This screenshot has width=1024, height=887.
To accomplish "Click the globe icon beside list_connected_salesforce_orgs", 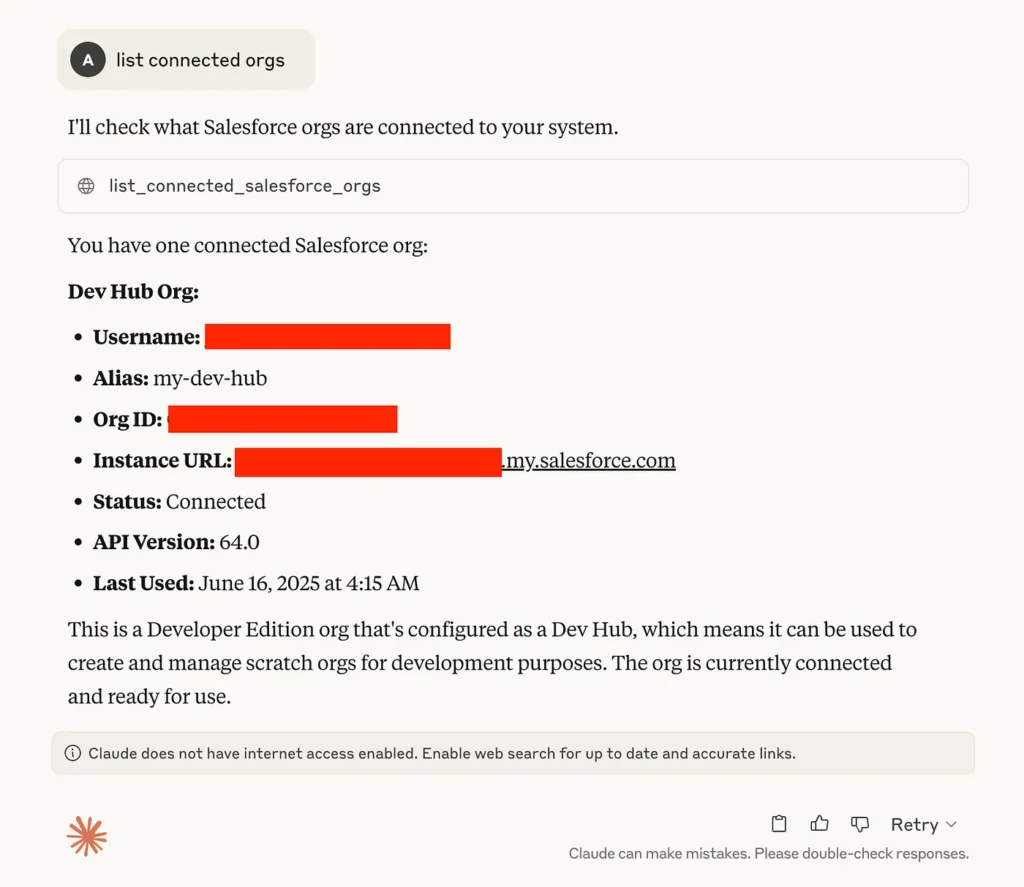I will (x=86, y=186).
